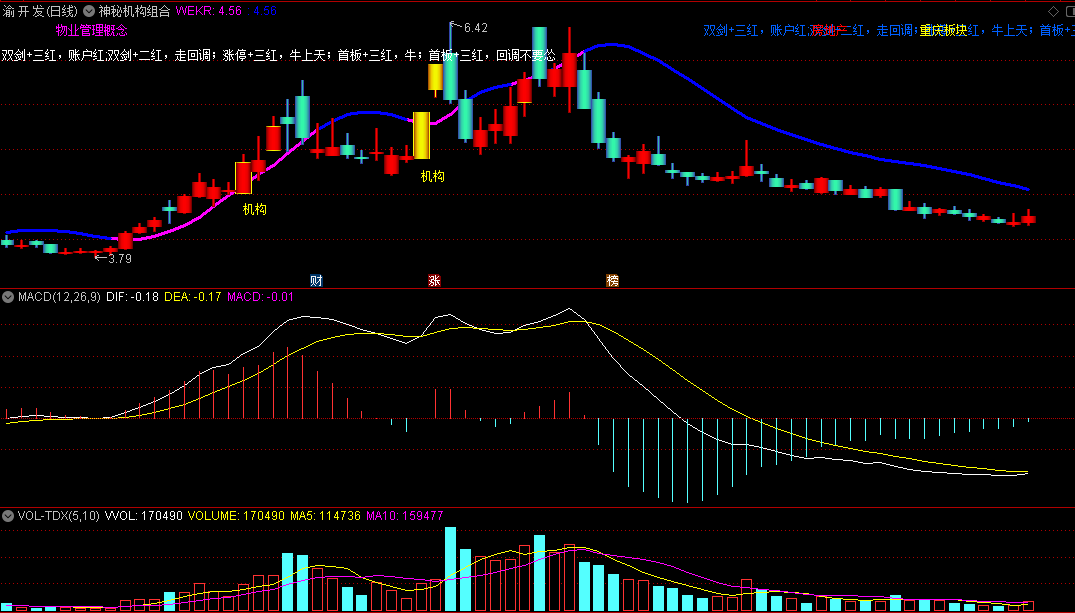Click the magenta 物业管理概念 concept text

click(x=91, y=30)
